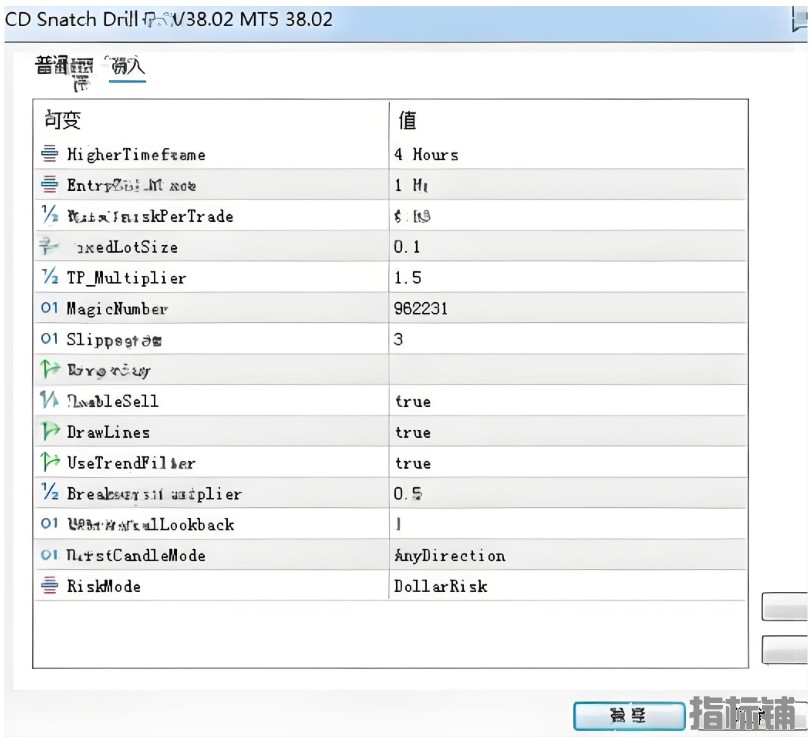The height and width of the screenshot is (738, 812).
Task: Click the RiskMode enum icon
Action: [50, 586]
